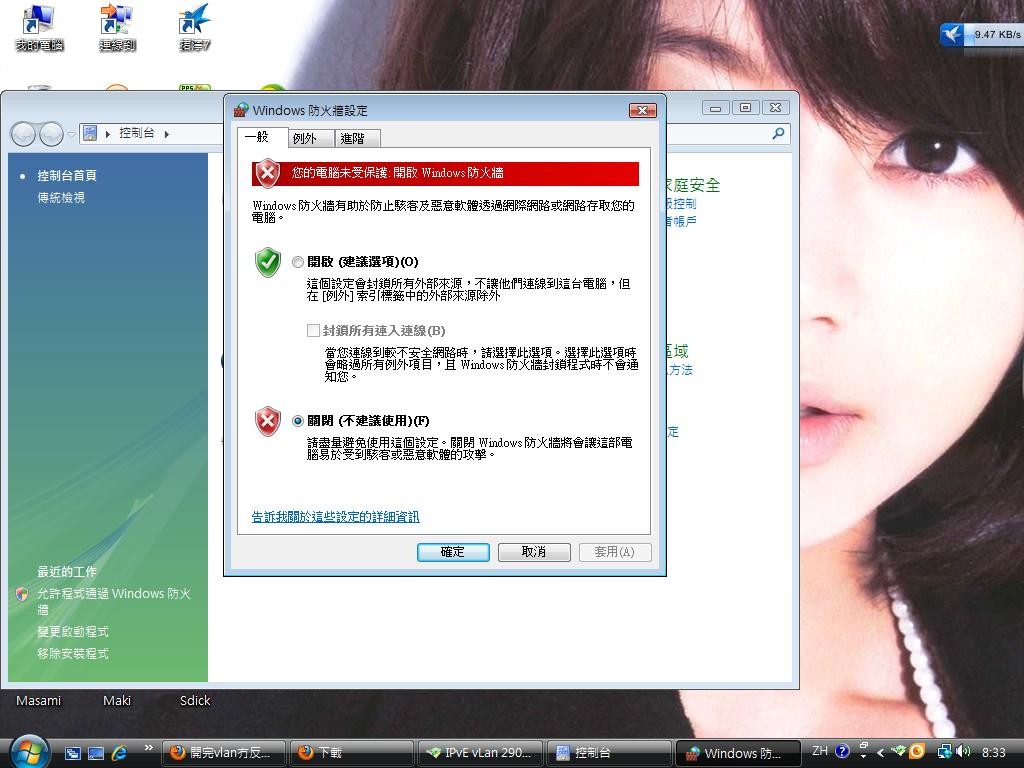
Task: Open the 開完vlan Firefox taskbar item
Action: [223, 753]
